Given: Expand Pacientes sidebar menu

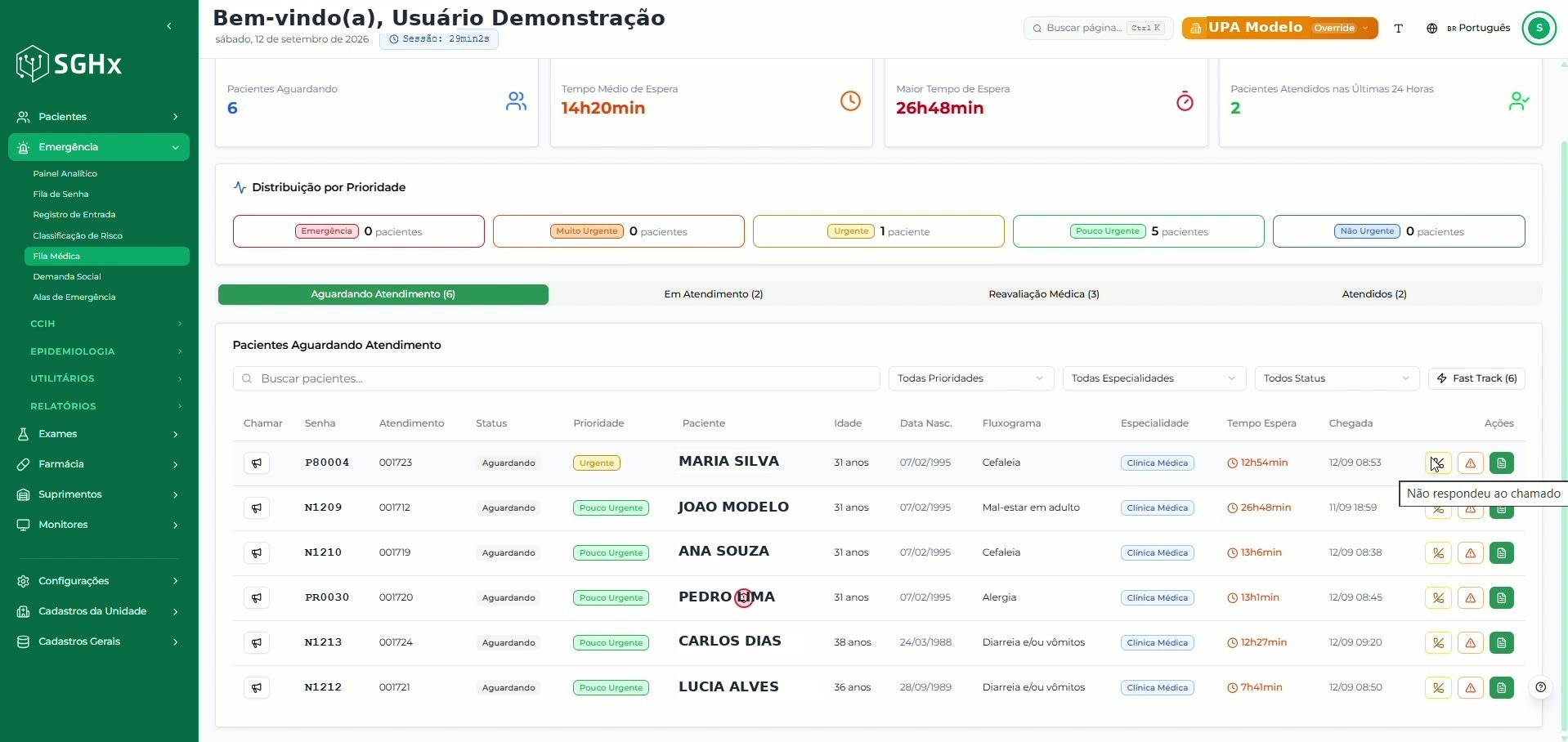Looking at the screenshot, I should tap(99, 117).
